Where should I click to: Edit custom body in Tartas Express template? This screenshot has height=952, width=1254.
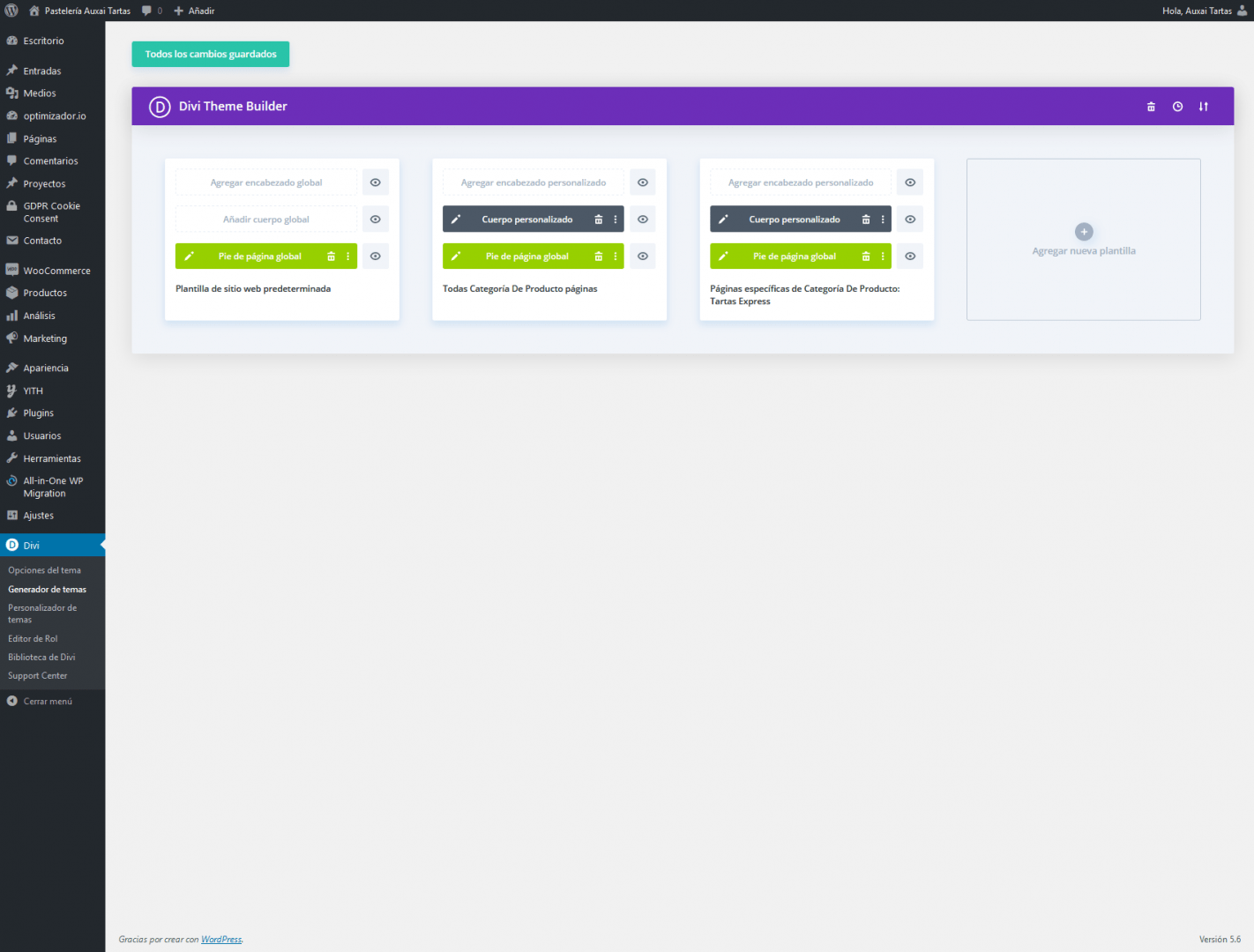click(723, 219)
